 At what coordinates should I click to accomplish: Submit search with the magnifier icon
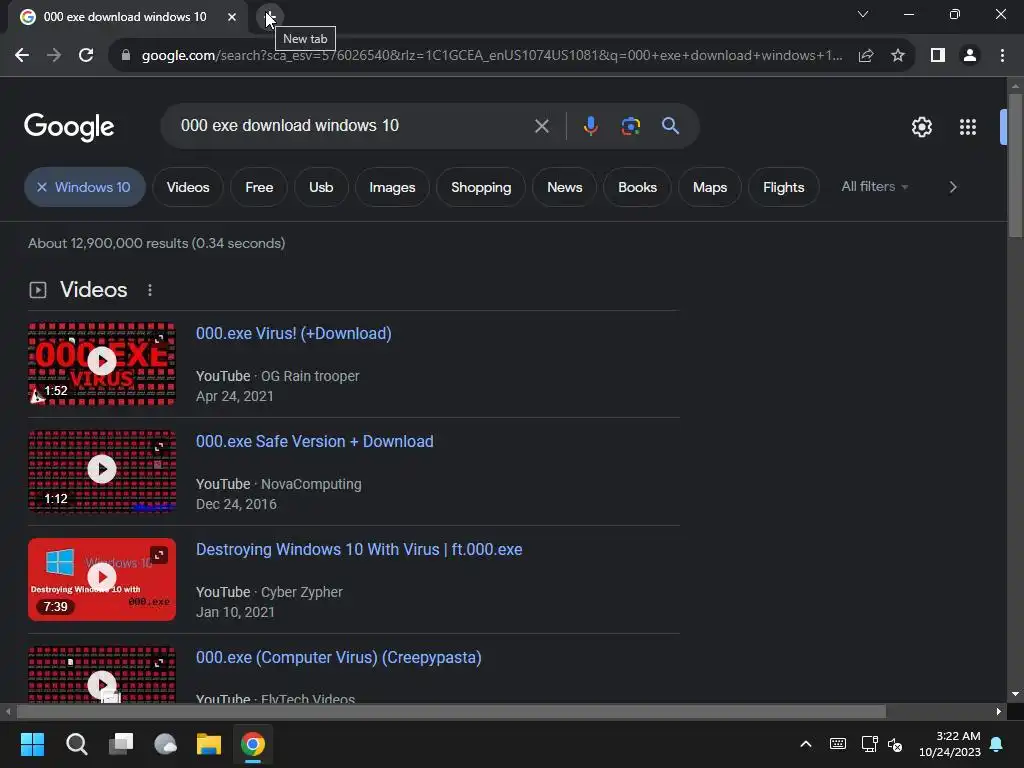pyautogui.click(x=670, y=126)
